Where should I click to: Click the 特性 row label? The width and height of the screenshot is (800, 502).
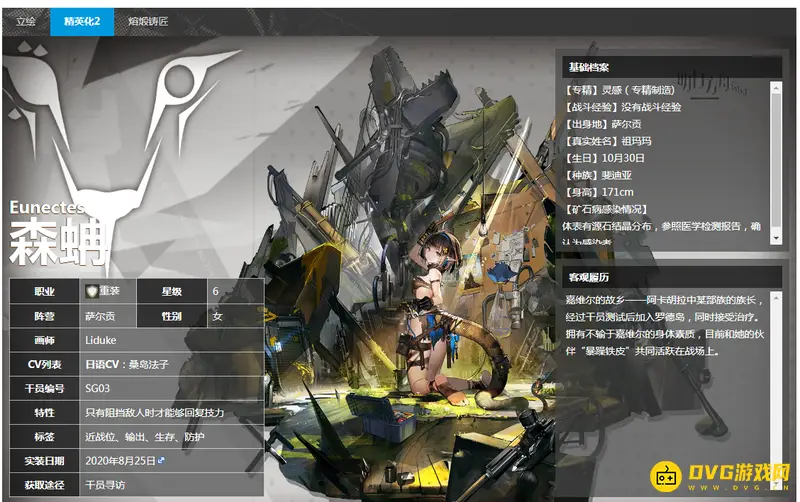pyautogui.click(x=44, y=412)
